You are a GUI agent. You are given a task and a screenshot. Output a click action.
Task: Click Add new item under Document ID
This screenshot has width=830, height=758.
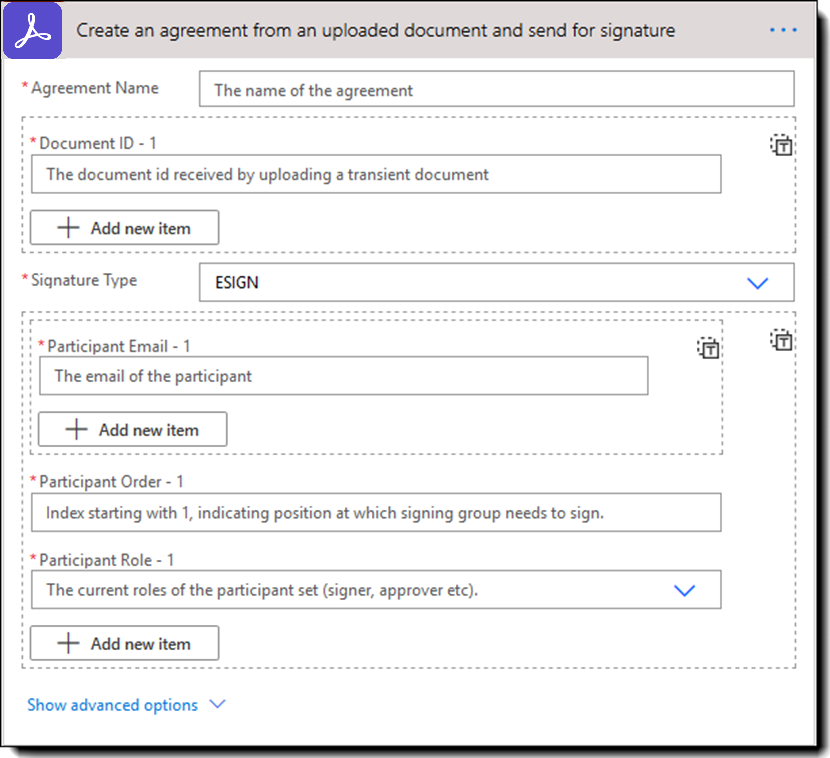124,228
